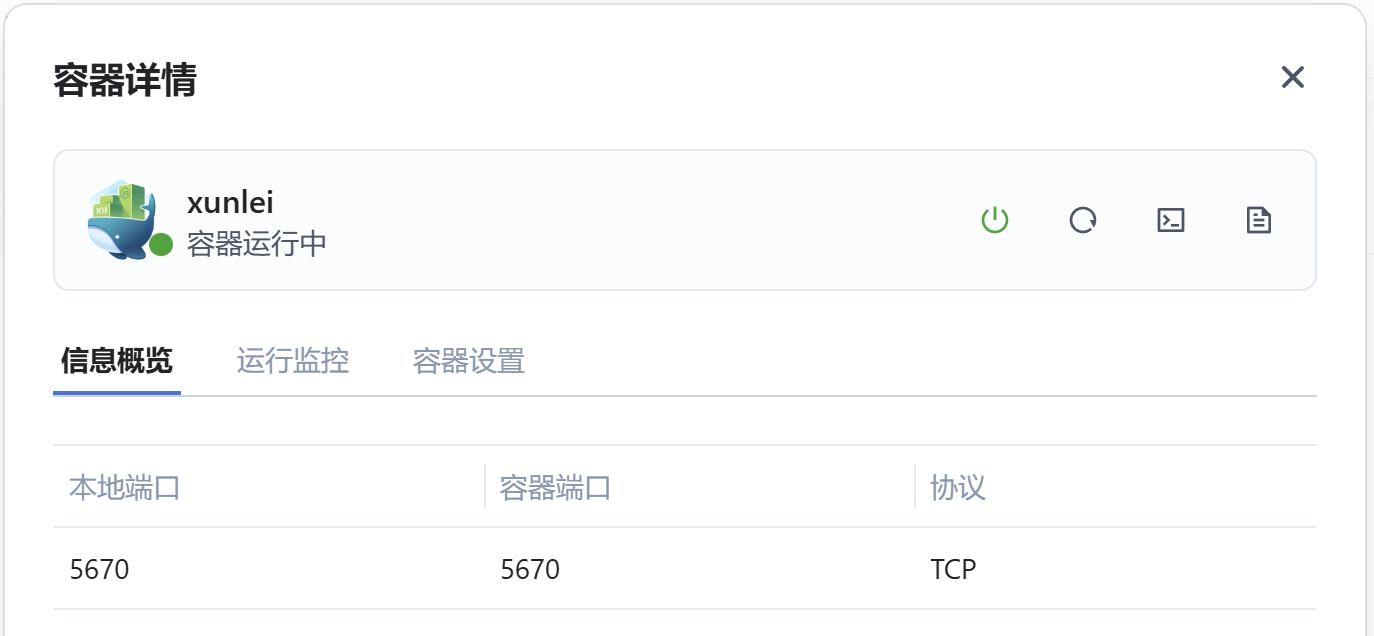Click the 容器详情 dialog title

pos(125,80)
